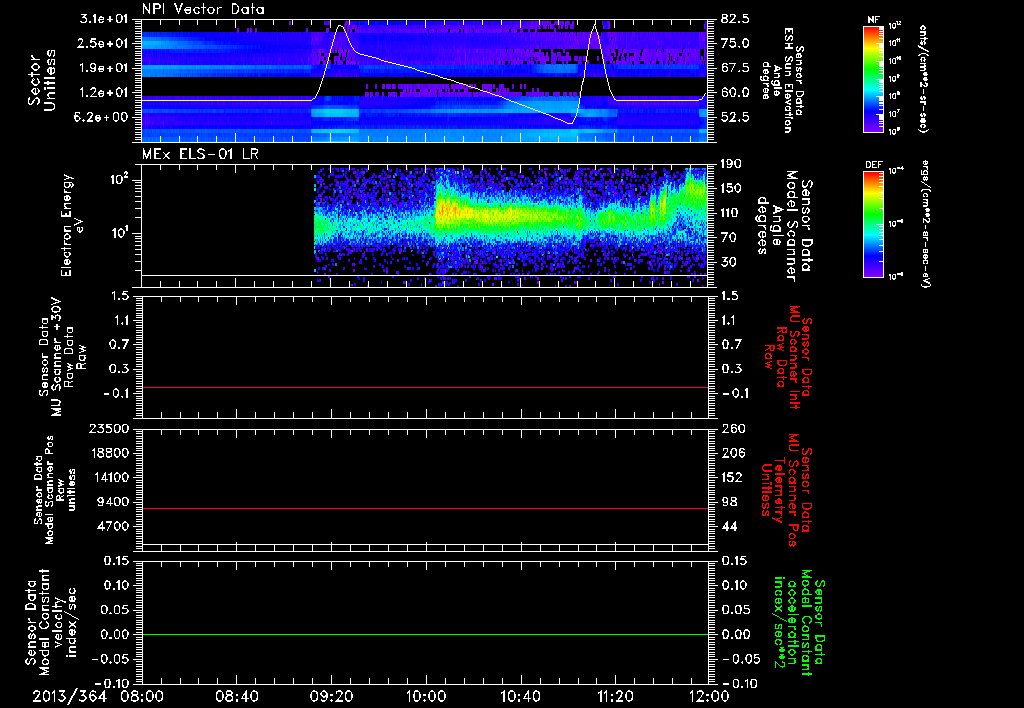1024x708 pixels.
Task: Click the 12:00 end time label
Action: (x=708, y=696)
